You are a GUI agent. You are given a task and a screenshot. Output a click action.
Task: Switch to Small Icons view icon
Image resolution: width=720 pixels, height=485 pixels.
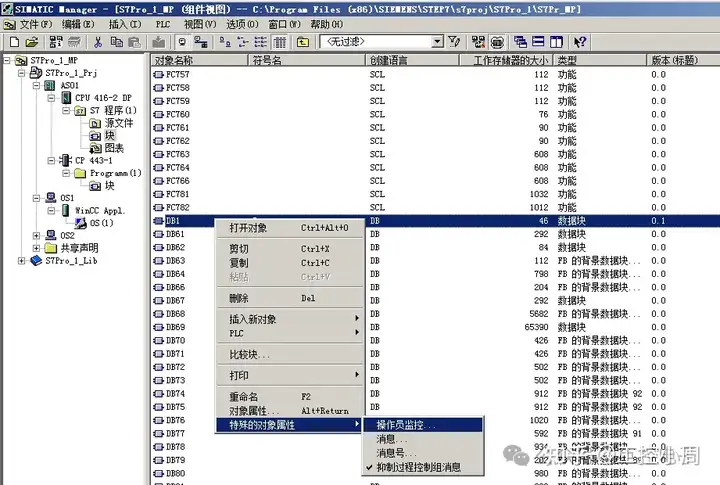pos(243,42)
